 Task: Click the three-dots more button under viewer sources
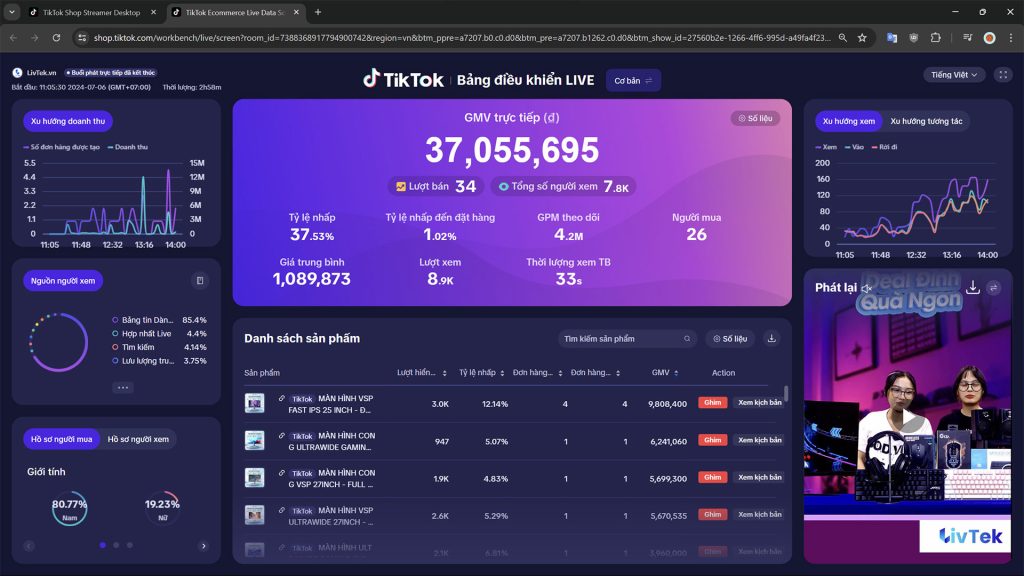123,387
